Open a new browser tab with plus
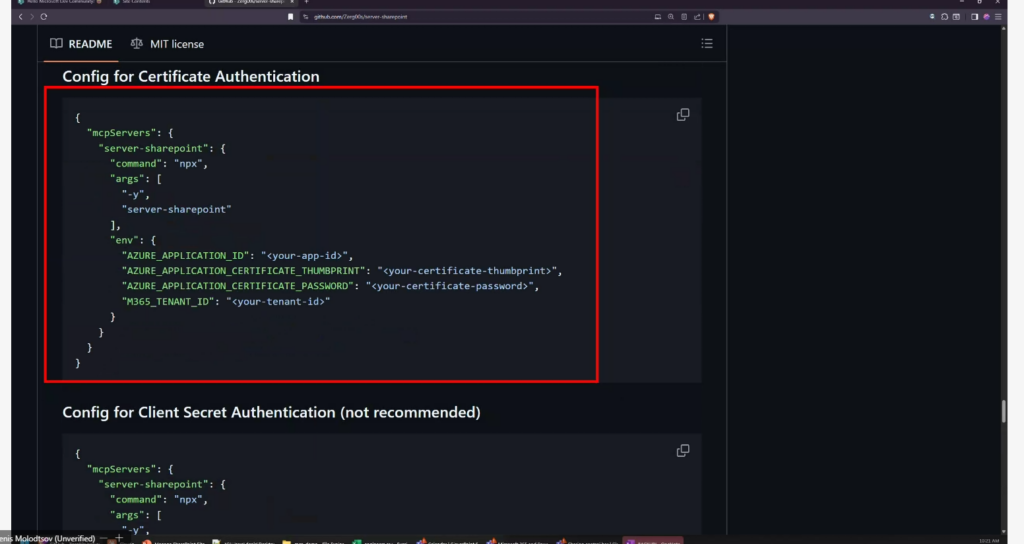 pyautogui.click(x=306, y=2)
